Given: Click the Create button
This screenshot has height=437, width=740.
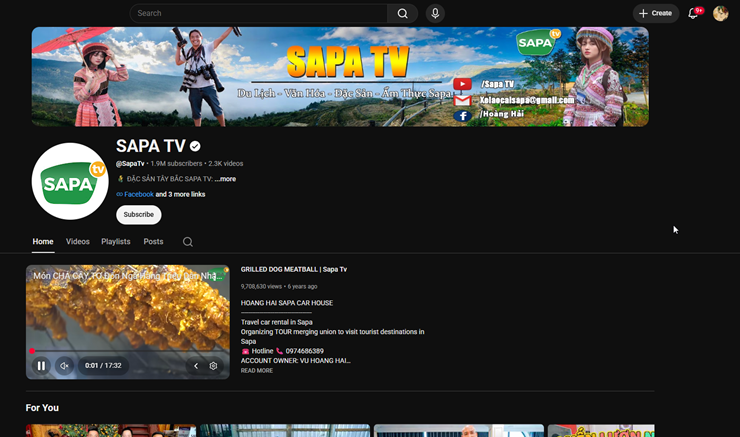Looking at the screenshot, I should coord(656,13).
